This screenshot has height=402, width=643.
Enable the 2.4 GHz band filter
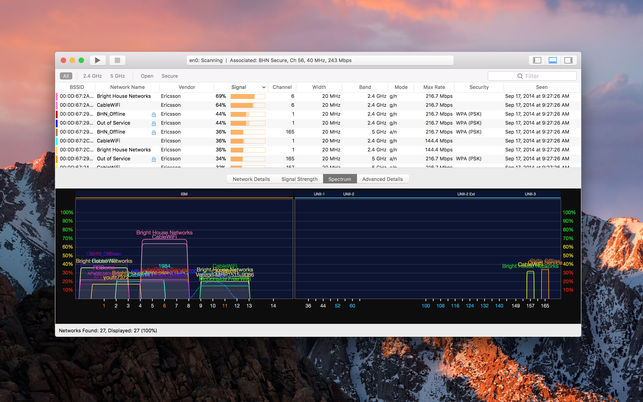click(92, 76)
